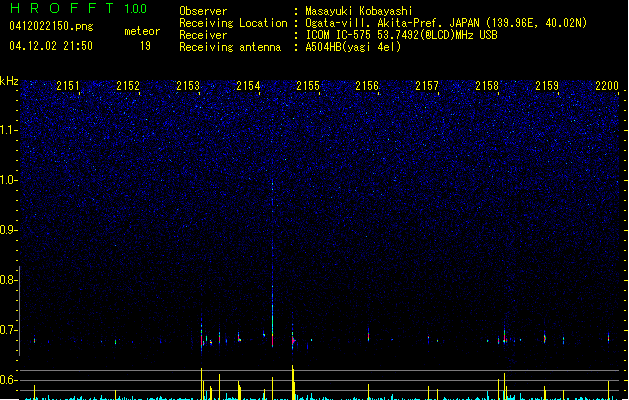Click the 2158 time marker
This screenshot has height=400, width=629.
[487, 86]
